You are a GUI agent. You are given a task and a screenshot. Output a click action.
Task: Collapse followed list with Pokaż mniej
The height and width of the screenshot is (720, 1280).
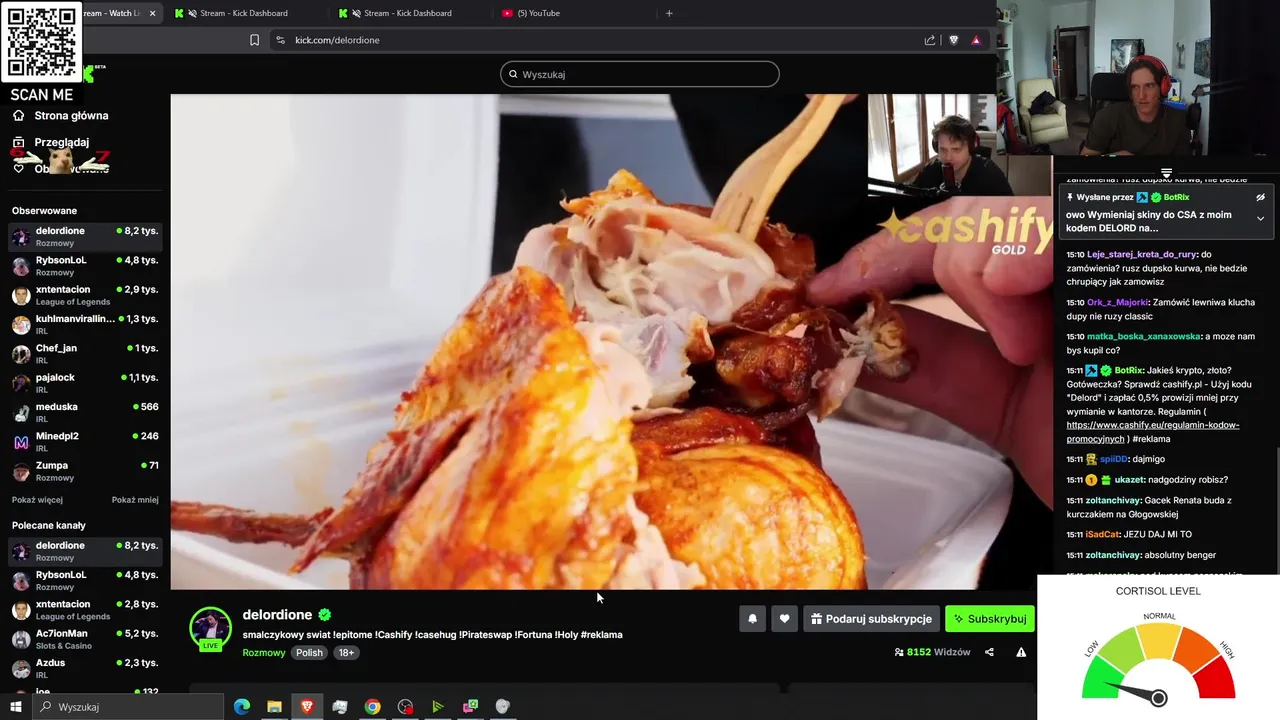point(135,500)
